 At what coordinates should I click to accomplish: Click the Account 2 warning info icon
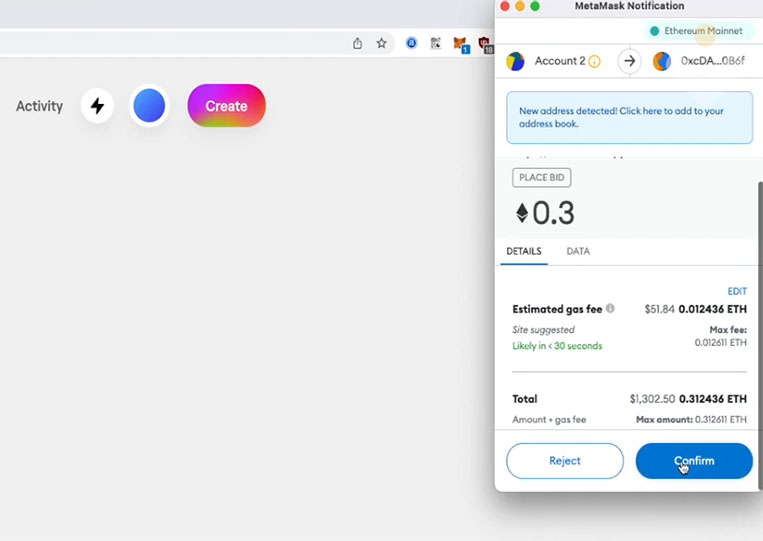(594, 61)
